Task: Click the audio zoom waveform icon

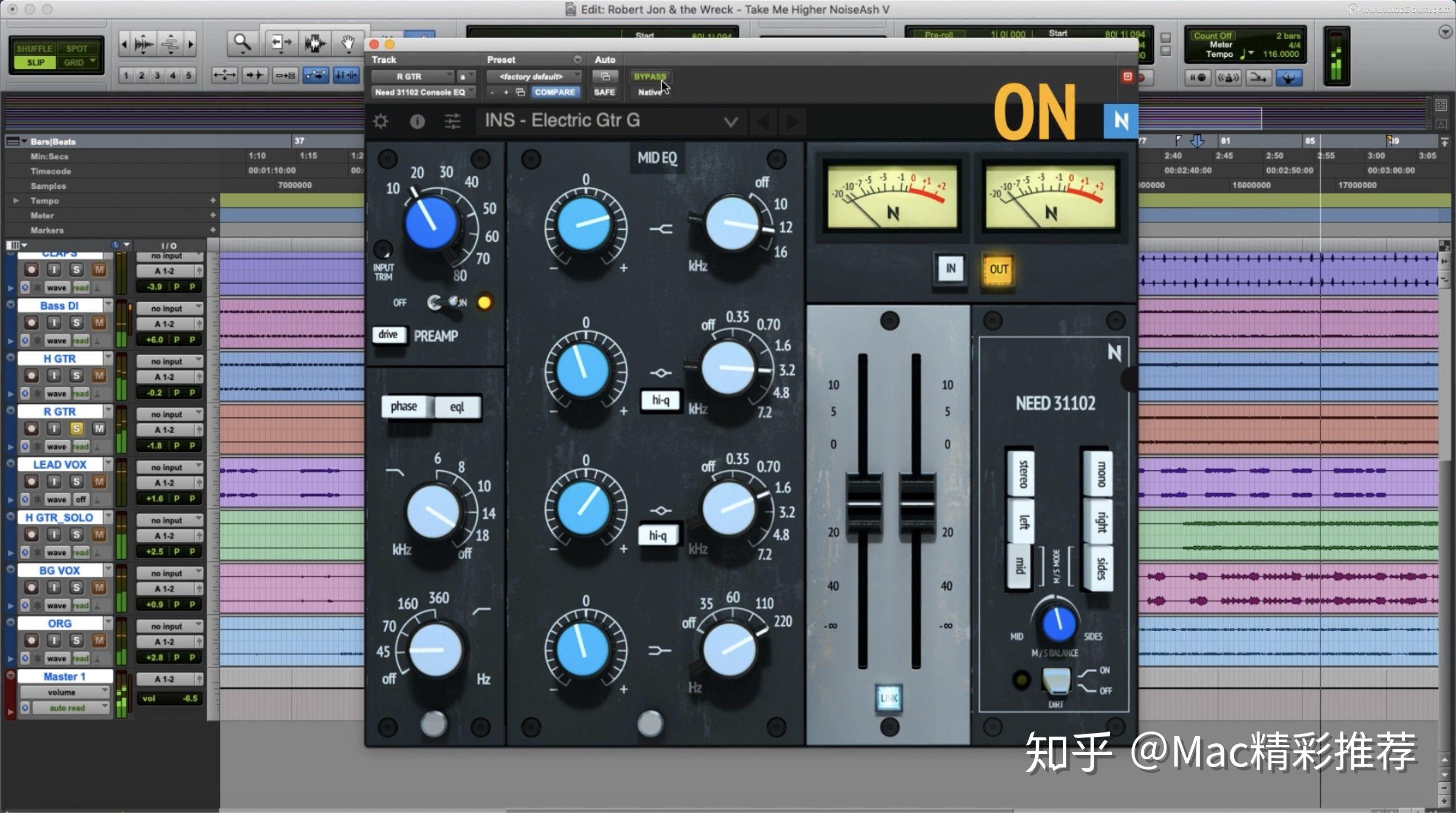Action: tap(144, 43)
